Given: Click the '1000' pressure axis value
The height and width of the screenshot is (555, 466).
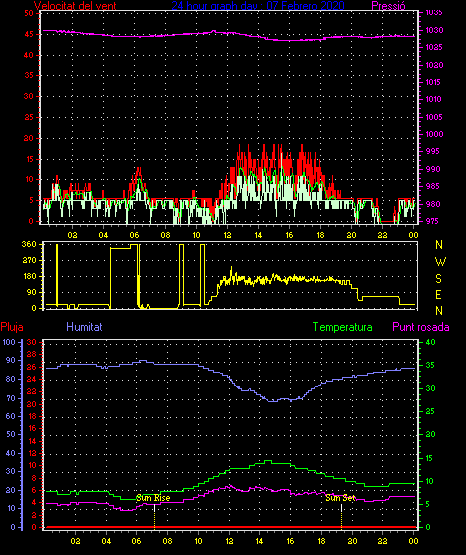Looking at the screenshot, I should point(434,134).
